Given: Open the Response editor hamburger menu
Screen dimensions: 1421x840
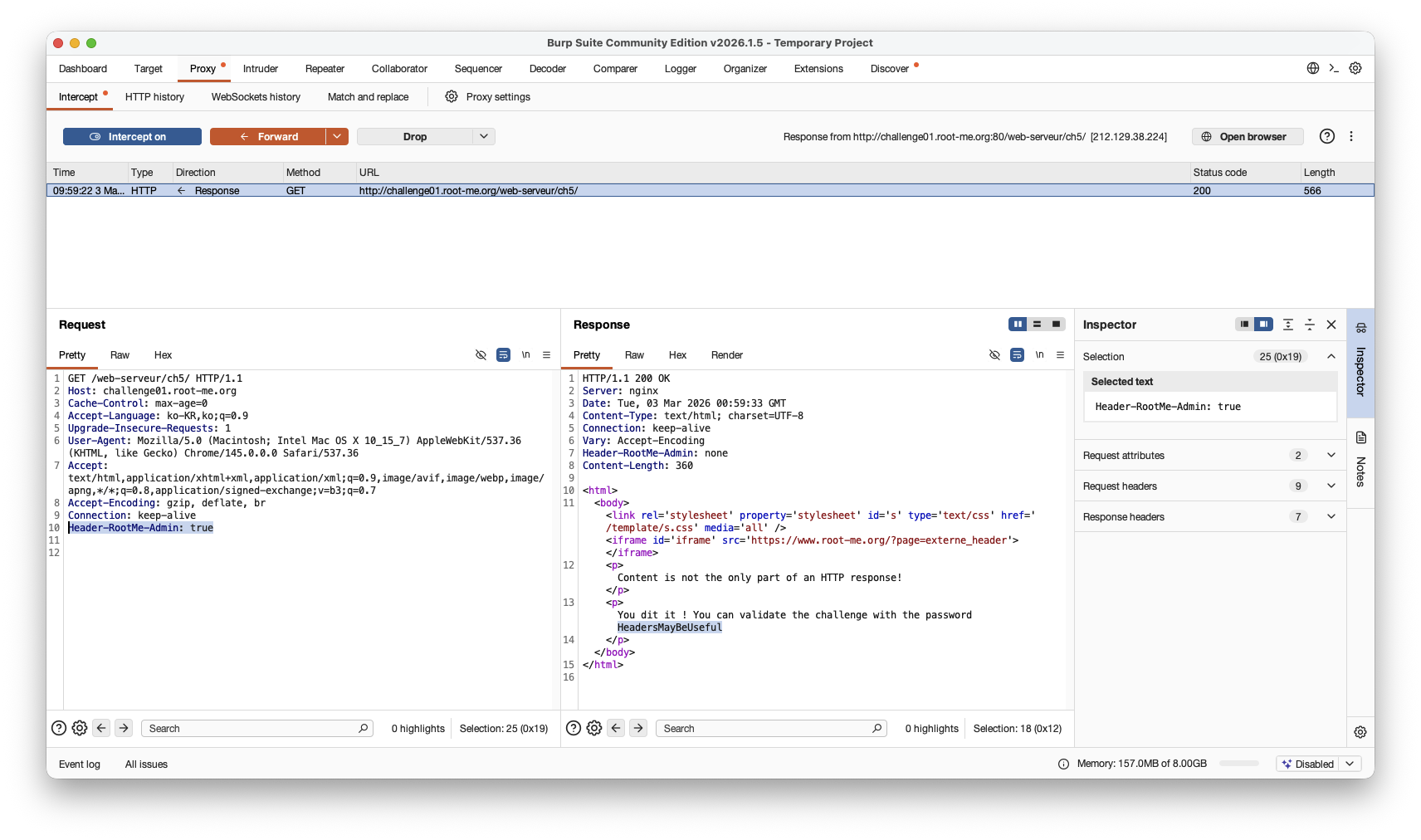Looking at the screenshot, I should coord(1060,354).
